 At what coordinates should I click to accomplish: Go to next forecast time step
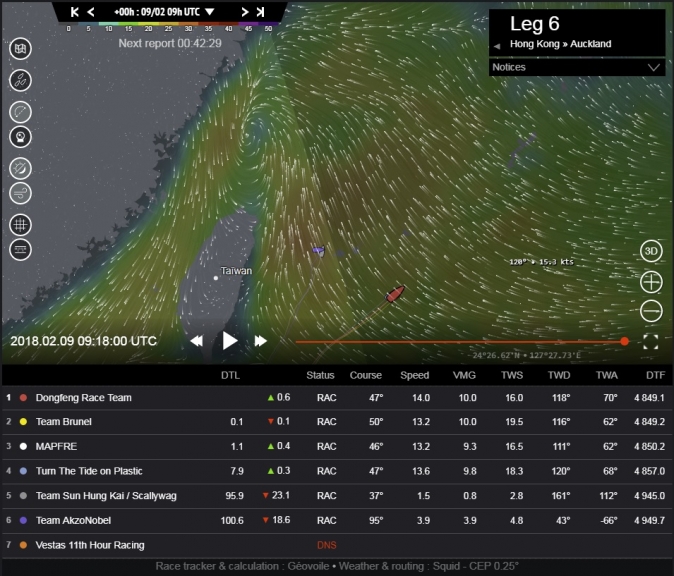pos(245,12)
